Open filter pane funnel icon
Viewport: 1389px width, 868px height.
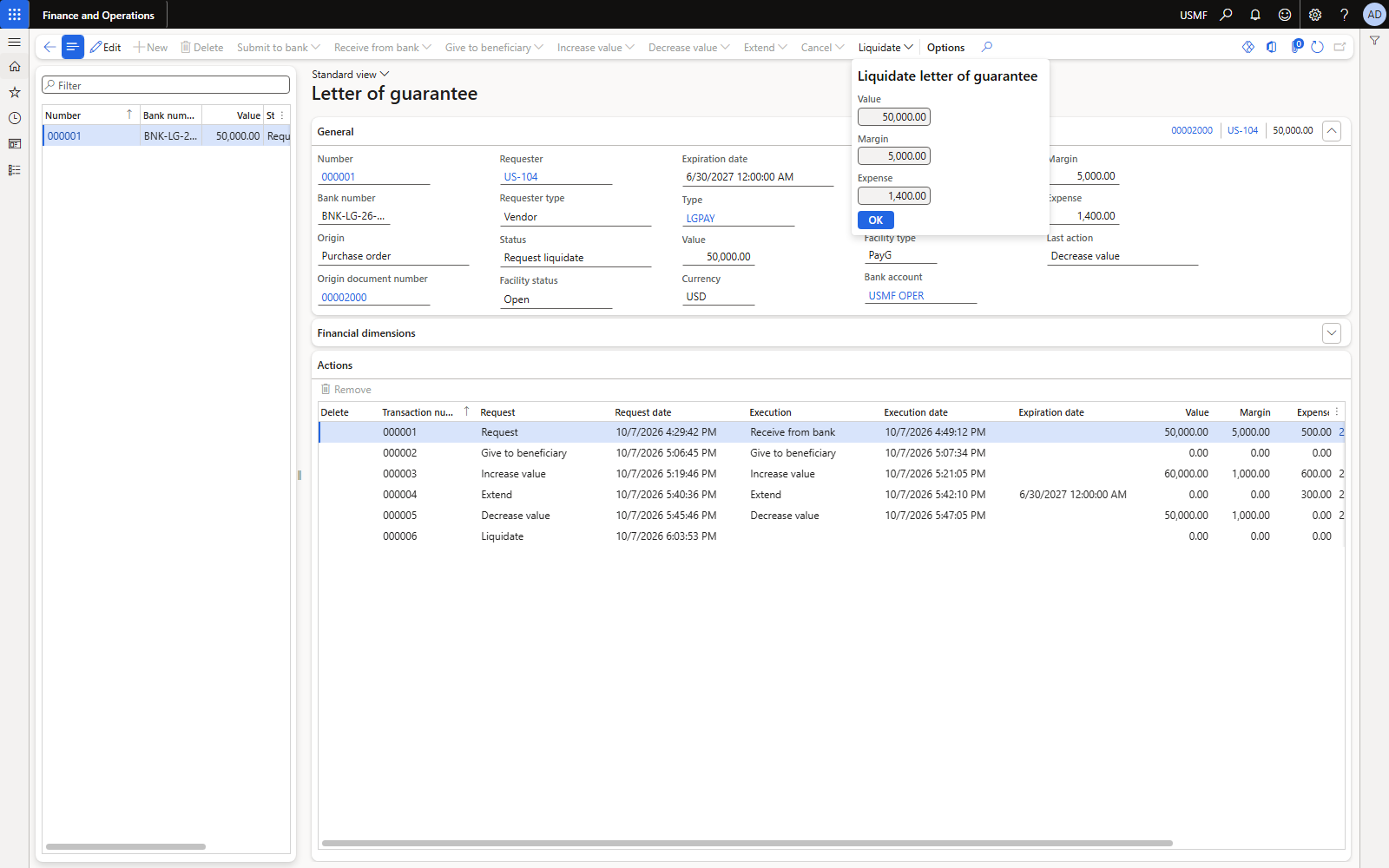(1374, 41)
